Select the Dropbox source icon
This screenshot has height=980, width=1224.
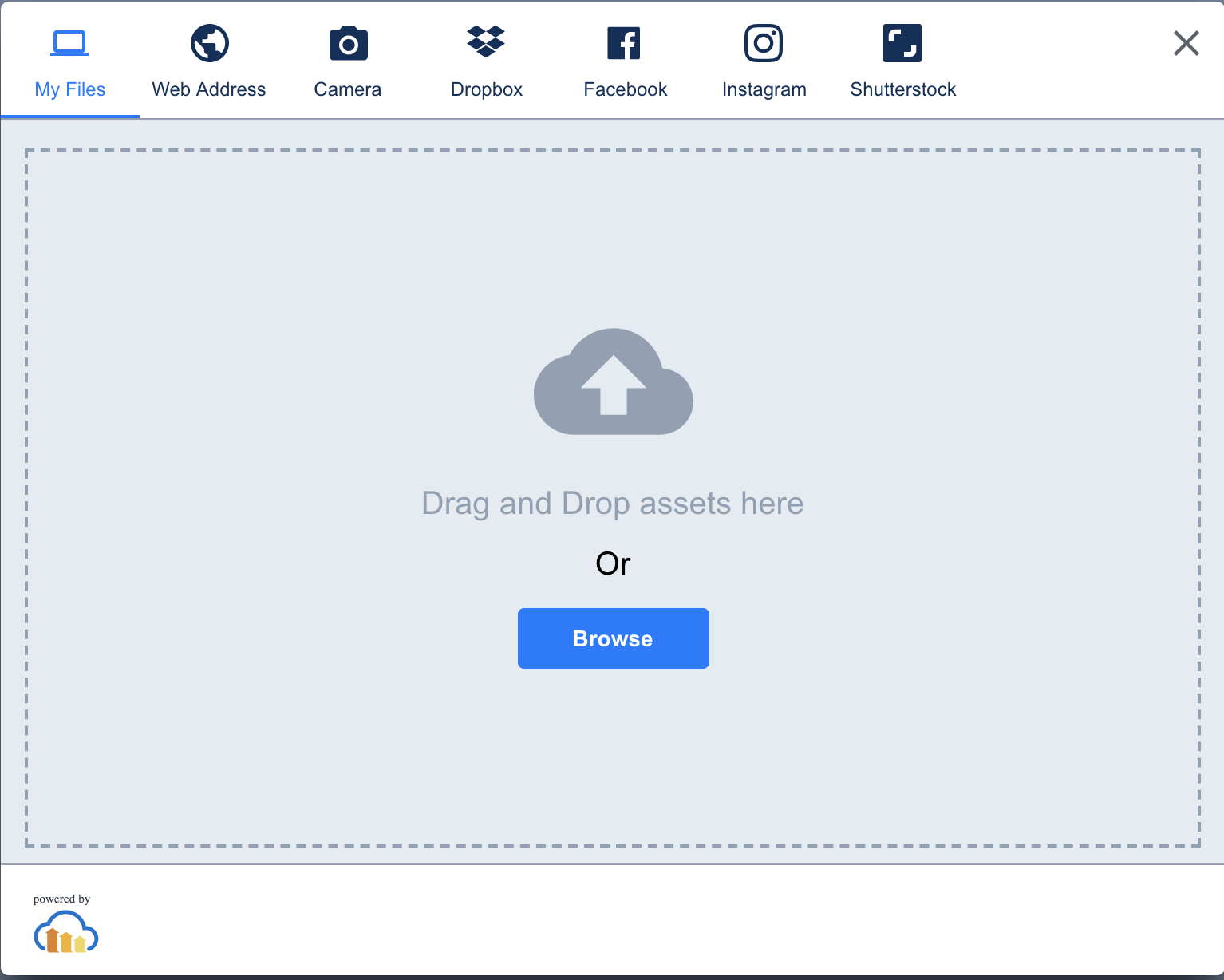click(486, 42)
